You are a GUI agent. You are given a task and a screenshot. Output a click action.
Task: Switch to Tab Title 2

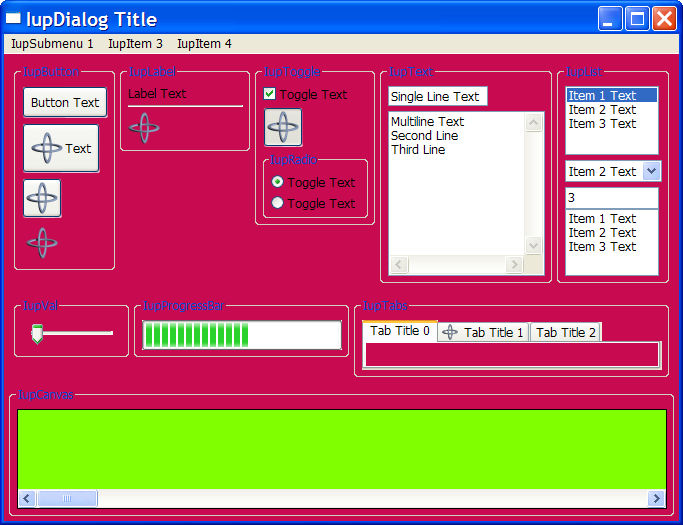[x=566, y=332]
